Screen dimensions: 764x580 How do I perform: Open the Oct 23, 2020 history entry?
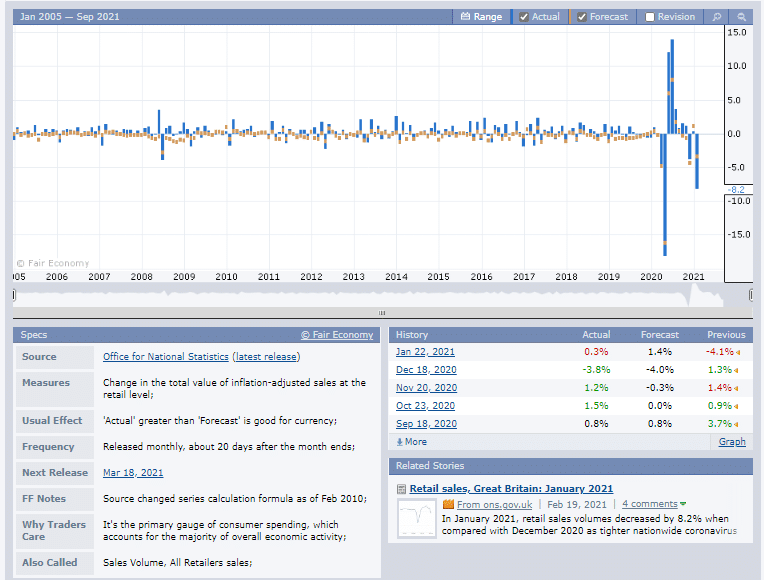click(425, 406)
